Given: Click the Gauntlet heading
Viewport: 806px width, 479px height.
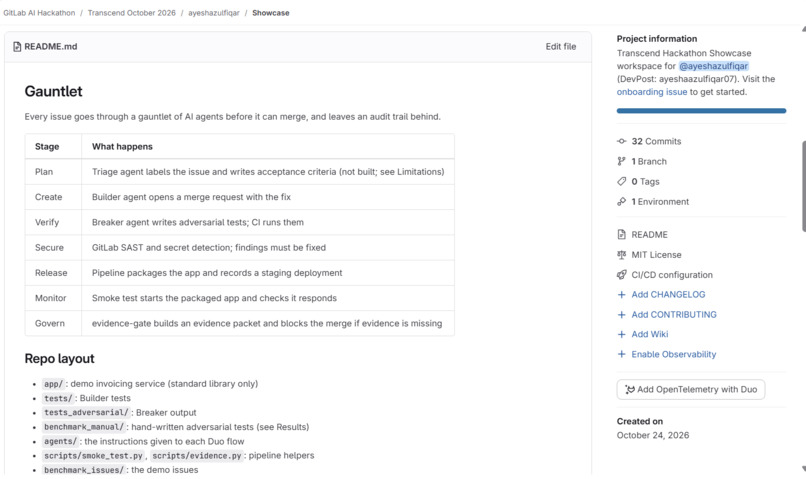Looking at the screenshot, I should point(53,91).
